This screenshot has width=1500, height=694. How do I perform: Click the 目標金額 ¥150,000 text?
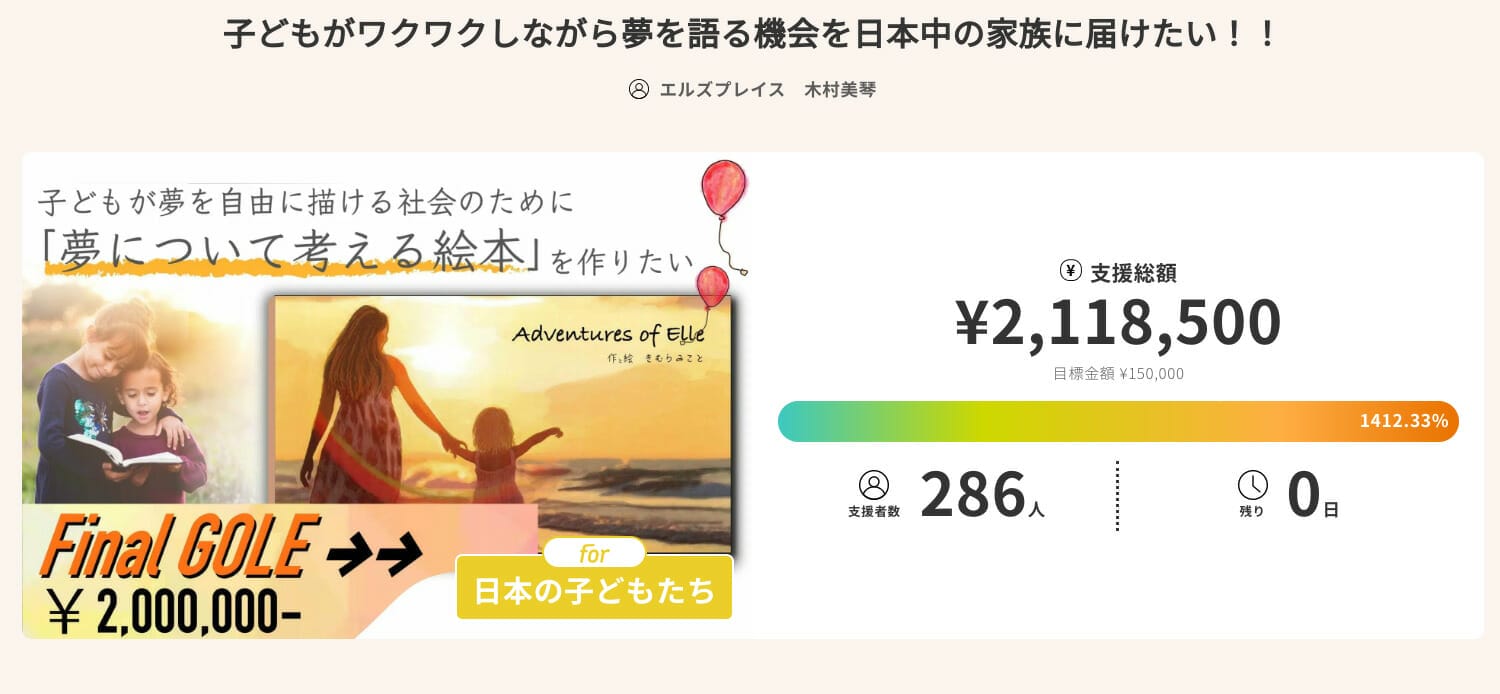1118,374
